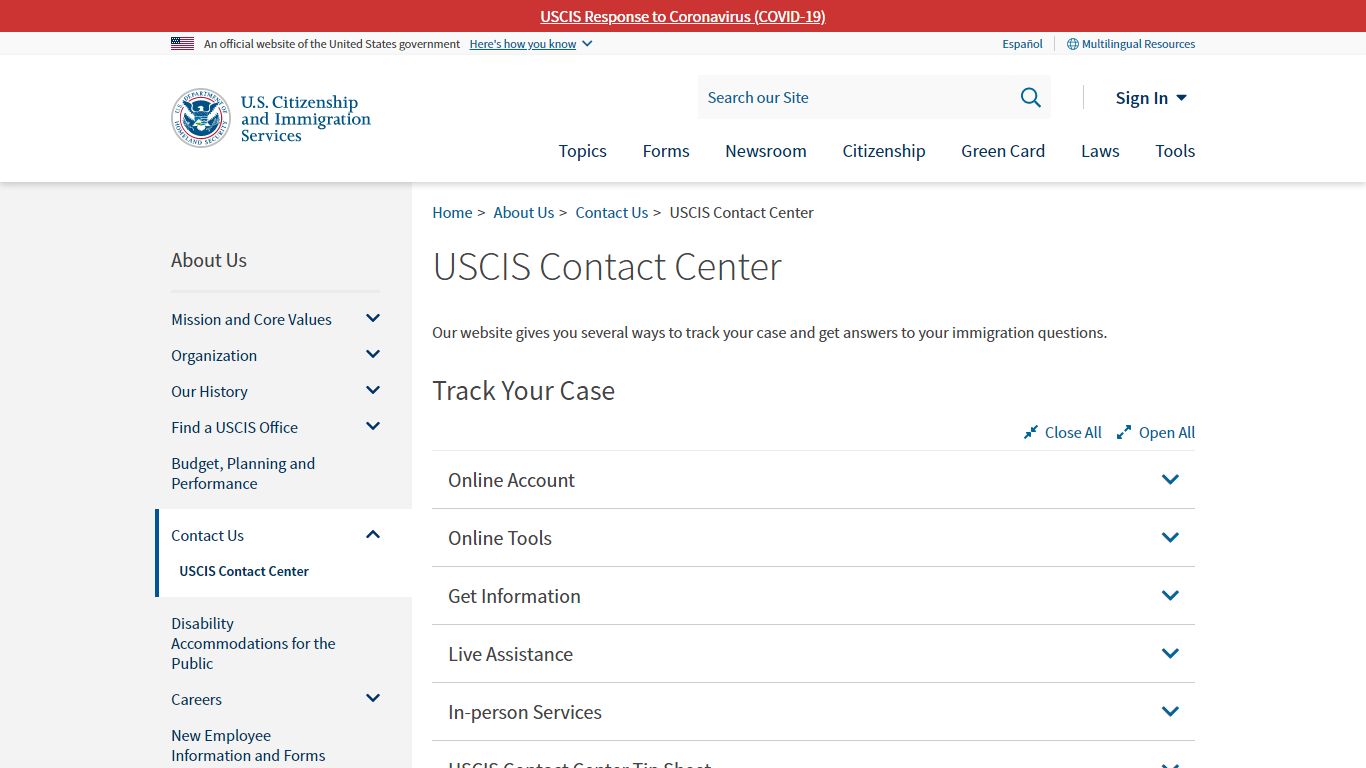Viewport: 1366px width, 768px height.
Task: Open Mission and Core Values sidebar link
Action: click(251, 319)
